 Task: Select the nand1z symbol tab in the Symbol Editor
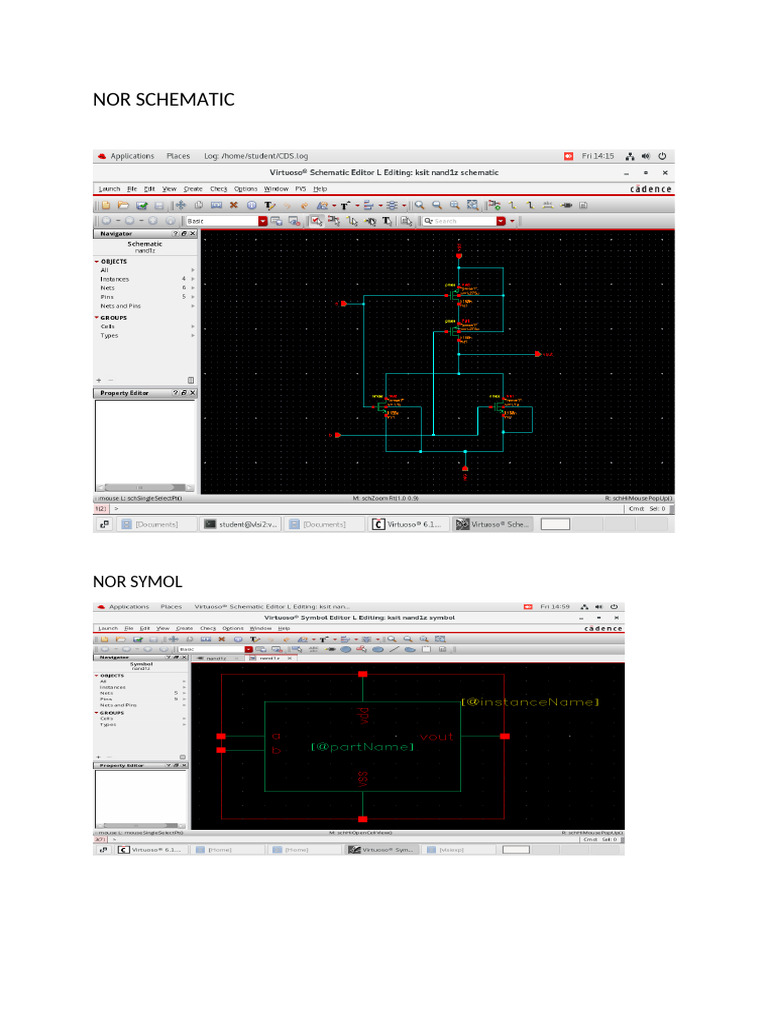(x=270, y=658)
